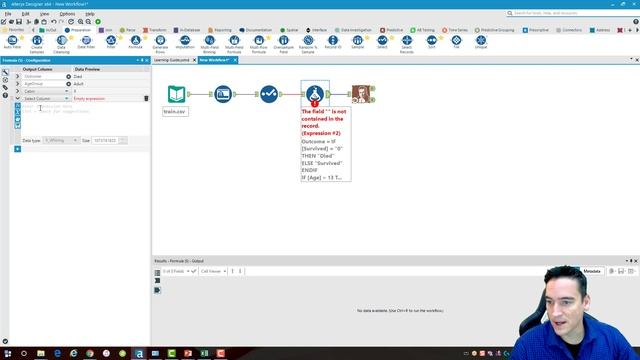Select the Random % Sample tool
640x360 pixels.
click(308, 44)
